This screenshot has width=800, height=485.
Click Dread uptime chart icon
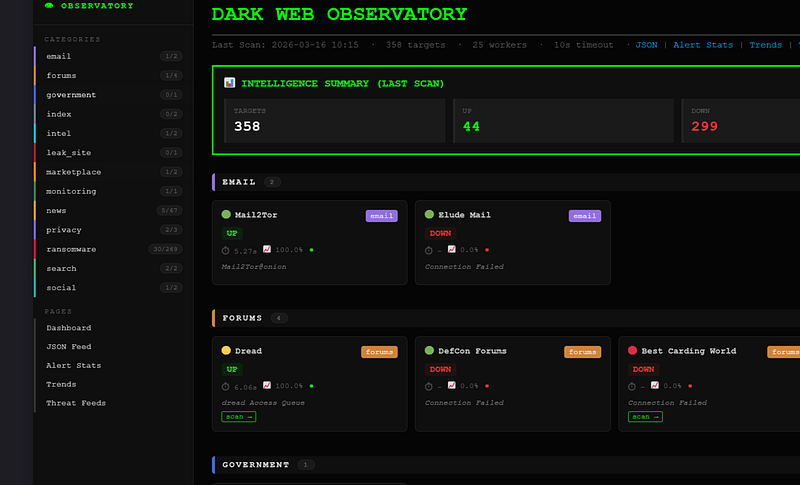point(267,385)
